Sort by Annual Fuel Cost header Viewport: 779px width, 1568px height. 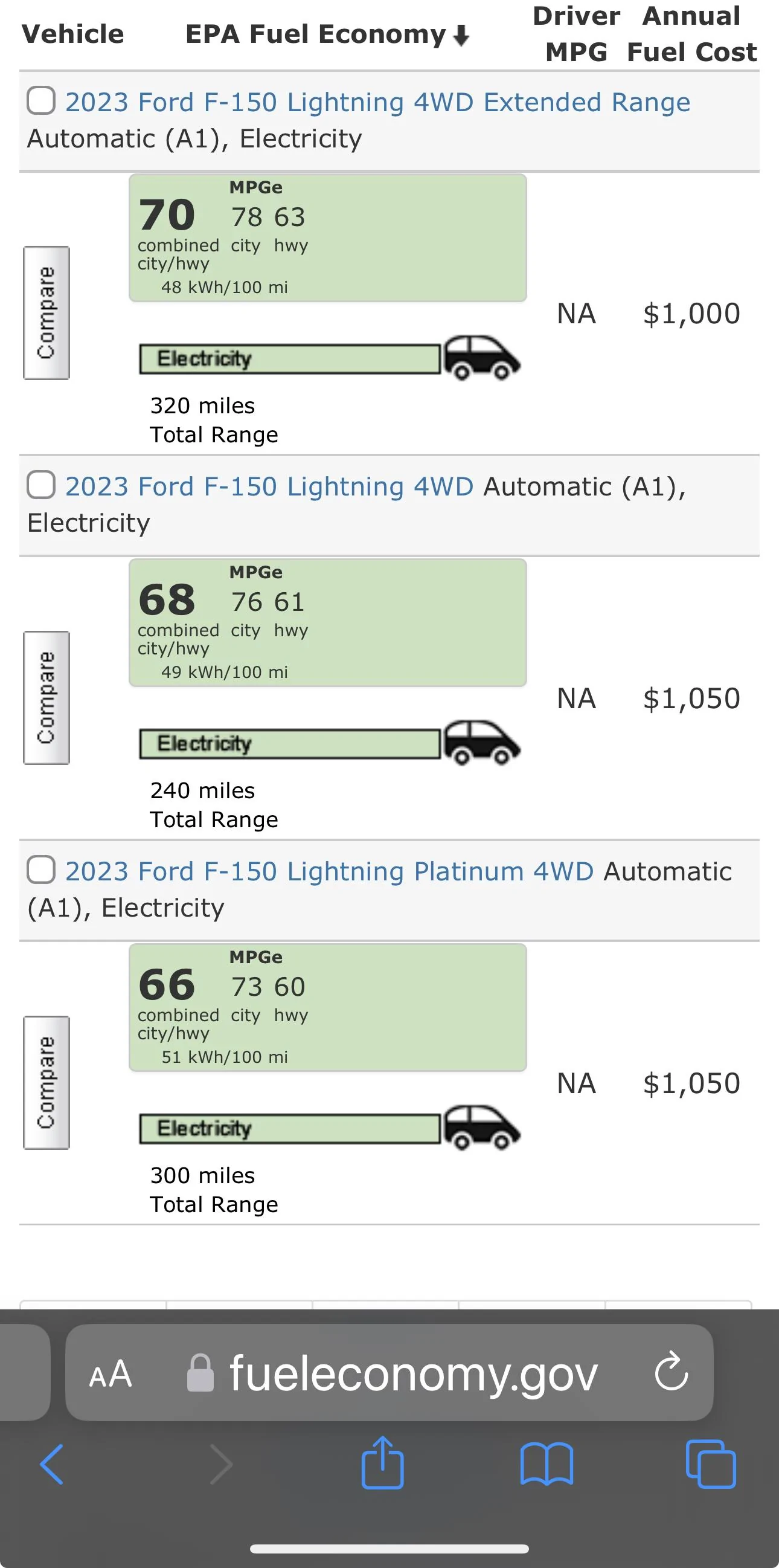(692, 34)
